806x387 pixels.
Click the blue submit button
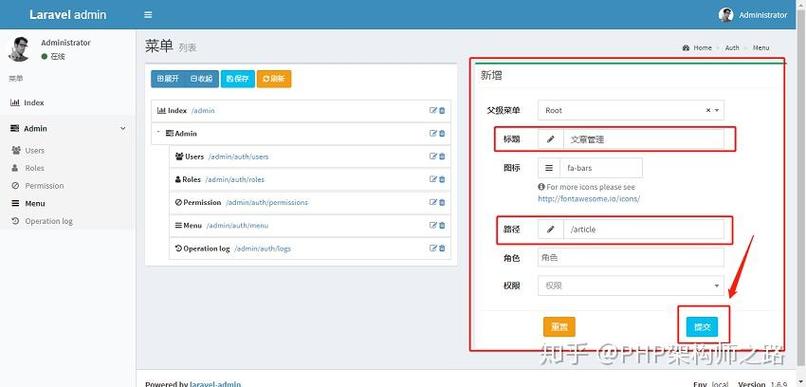pyautogui.click(x=702, y=327)
